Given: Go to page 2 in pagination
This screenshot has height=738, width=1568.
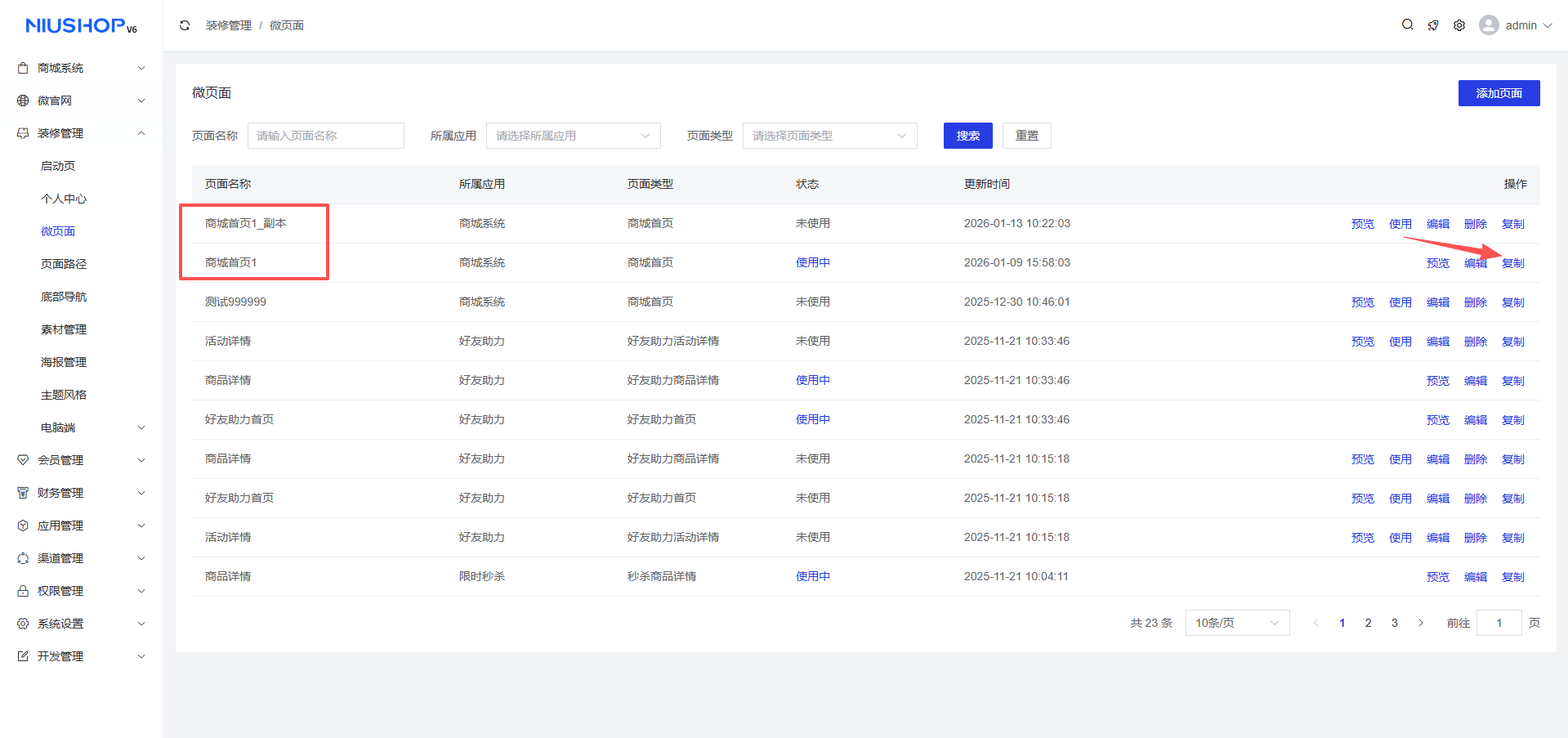Looking at the screenshot, I should point(1368,623).
